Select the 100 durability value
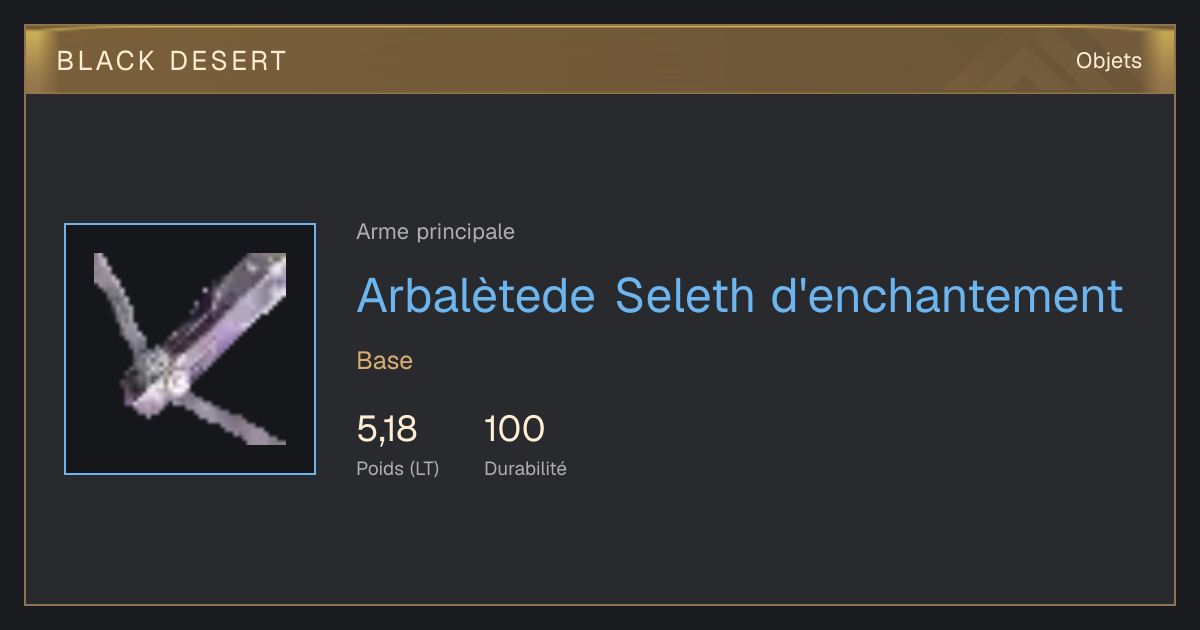Screen dimensions: 1200x630 (515, 429)
